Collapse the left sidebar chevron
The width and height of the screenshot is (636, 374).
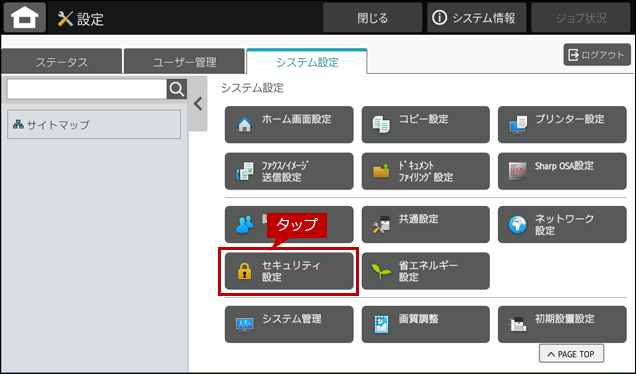click(198, 104)
